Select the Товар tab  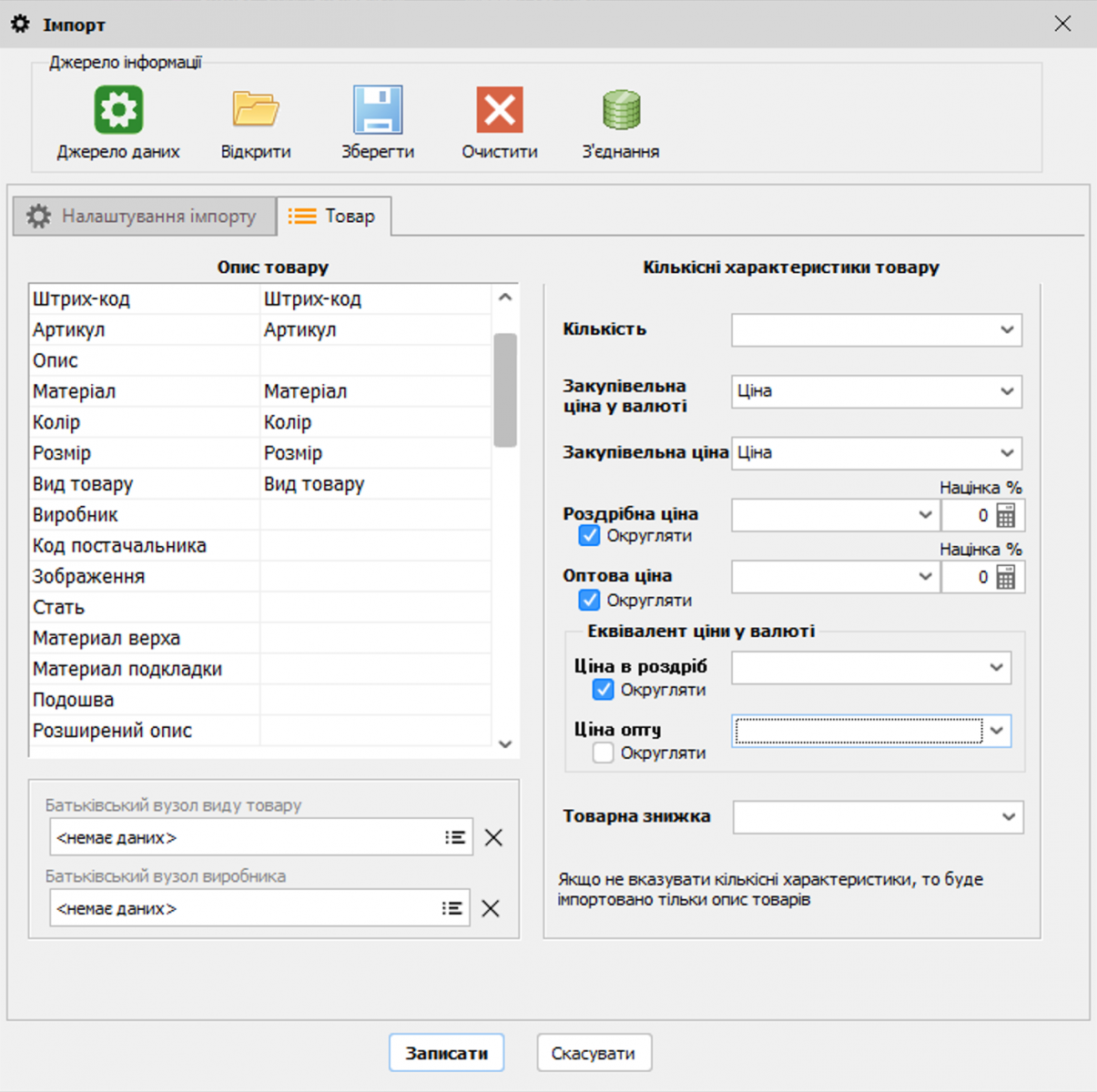(x=334, y=217)
